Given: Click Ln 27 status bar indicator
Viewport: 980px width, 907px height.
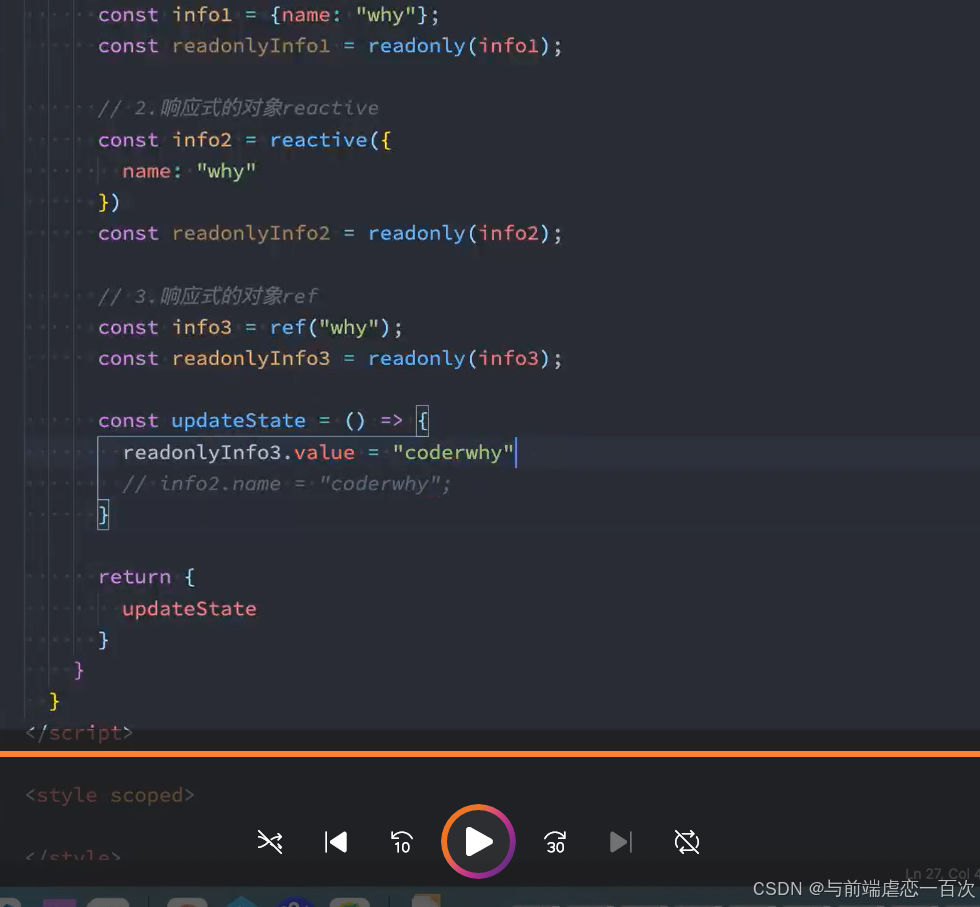Looking at the screenshot, I should click(941, 874).
